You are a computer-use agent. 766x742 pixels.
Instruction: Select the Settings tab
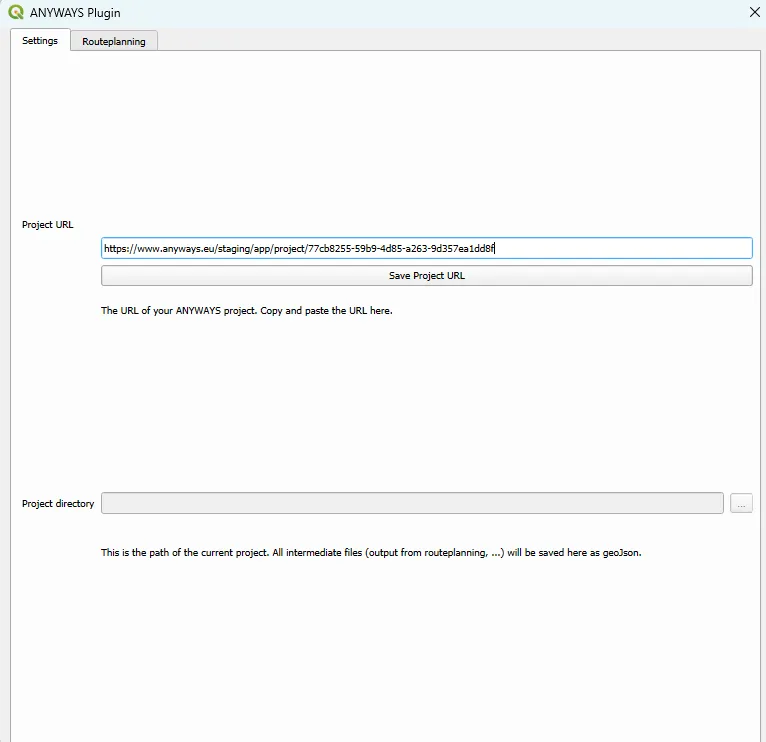tap(40, 41)
